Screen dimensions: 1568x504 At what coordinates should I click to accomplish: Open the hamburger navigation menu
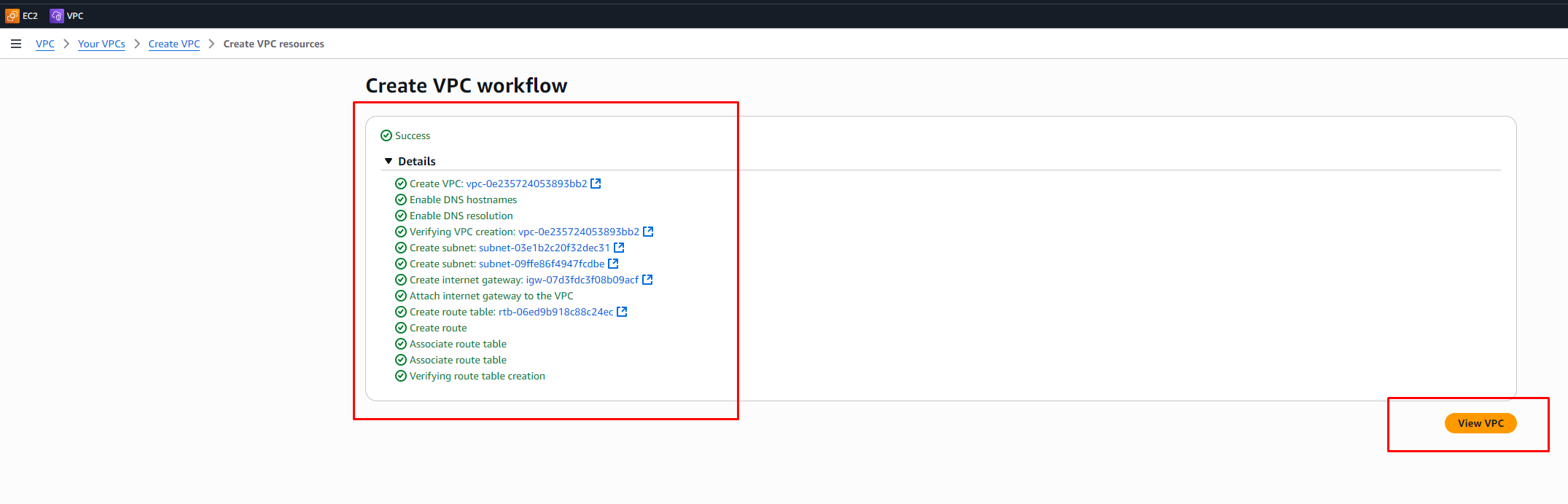[x=16, y=44]
